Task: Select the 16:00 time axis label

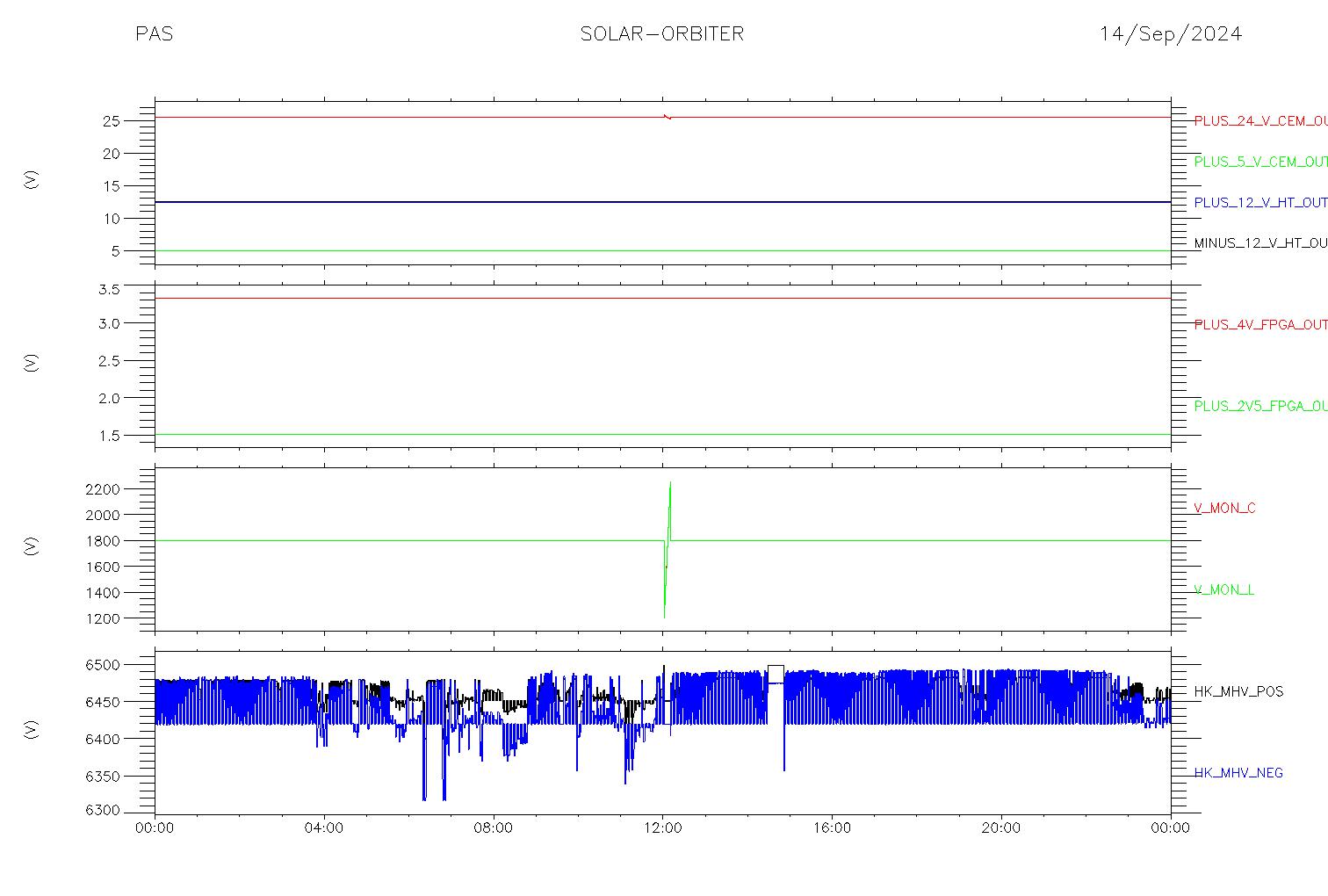Action: (x=832, y=828)
